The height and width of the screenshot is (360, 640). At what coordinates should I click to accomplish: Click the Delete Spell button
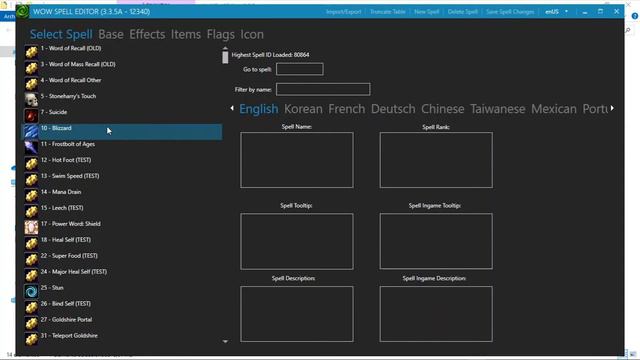point(462,12)
